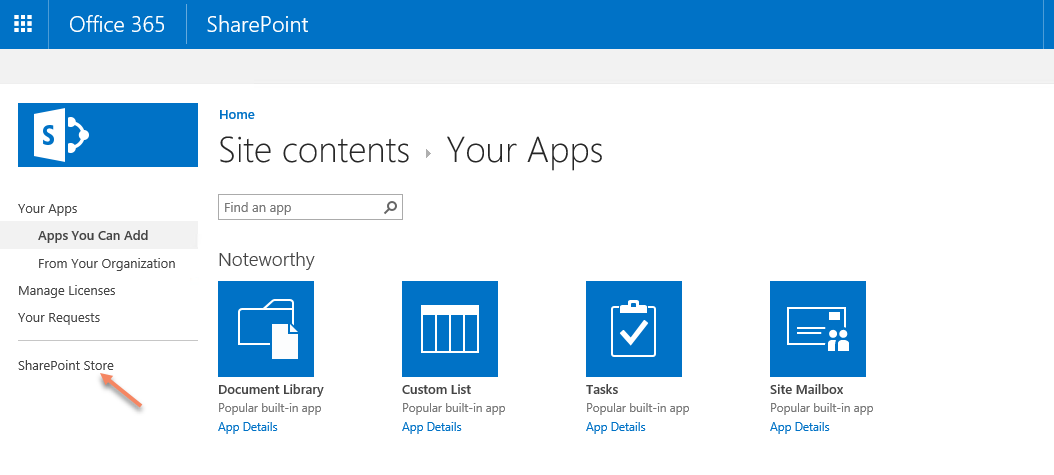Click the search magnifier icon

pos(391,208)
